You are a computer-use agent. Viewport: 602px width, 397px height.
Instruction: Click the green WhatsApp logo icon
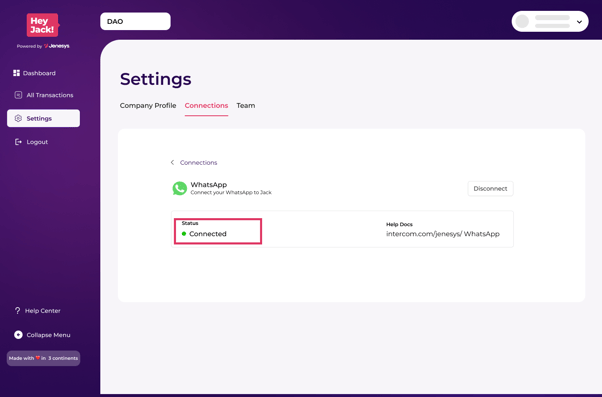179,188
